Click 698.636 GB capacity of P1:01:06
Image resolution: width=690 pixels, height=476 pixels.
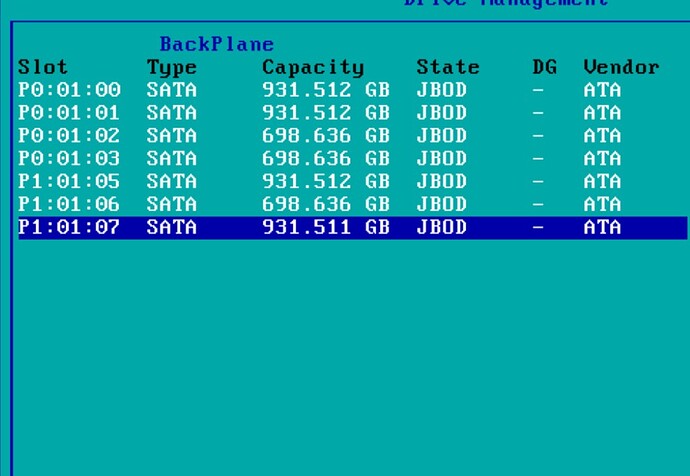click(x=326, y=205)
